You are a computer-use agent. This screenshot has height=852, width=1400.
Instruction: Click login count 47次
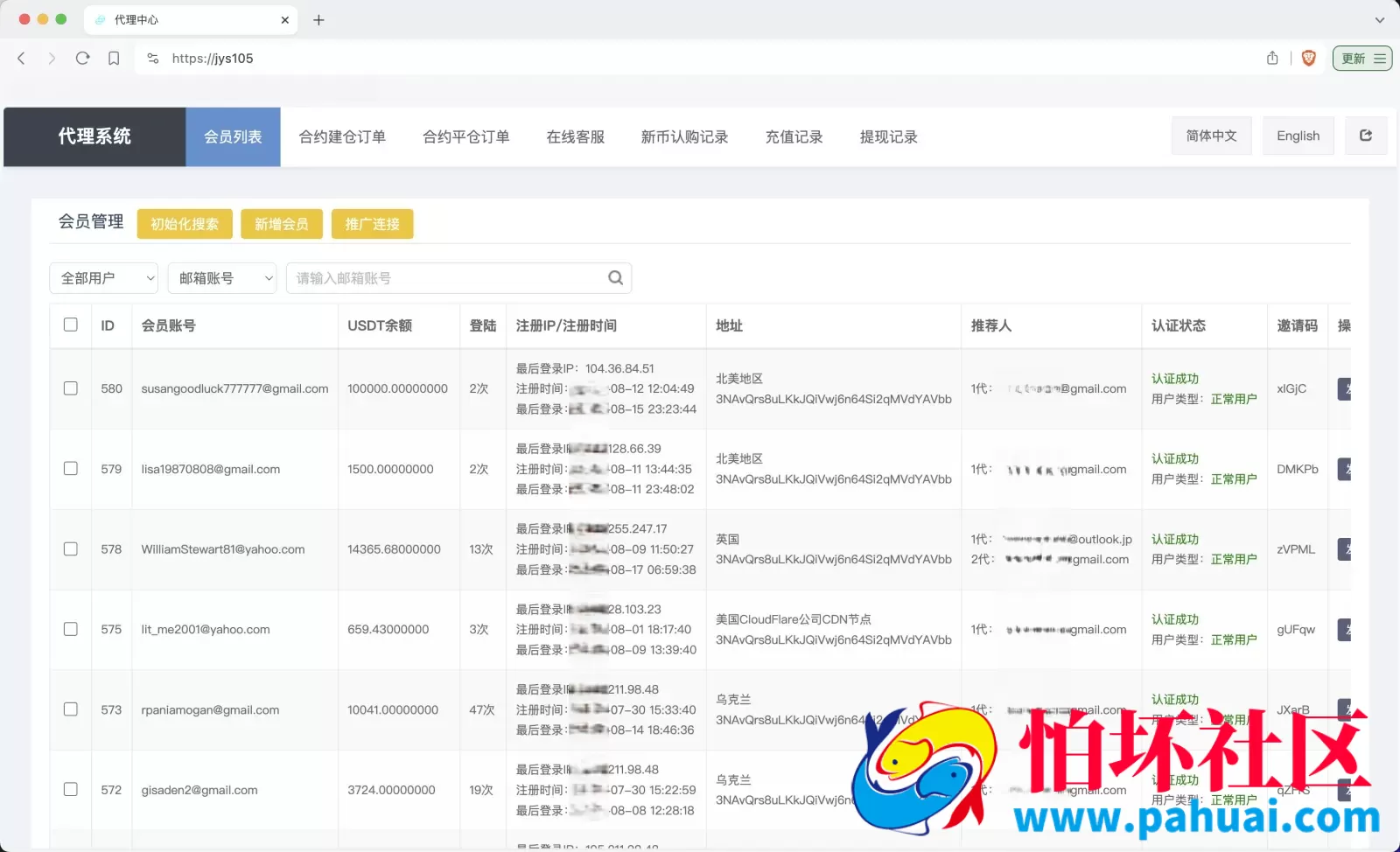coord(482,709)
